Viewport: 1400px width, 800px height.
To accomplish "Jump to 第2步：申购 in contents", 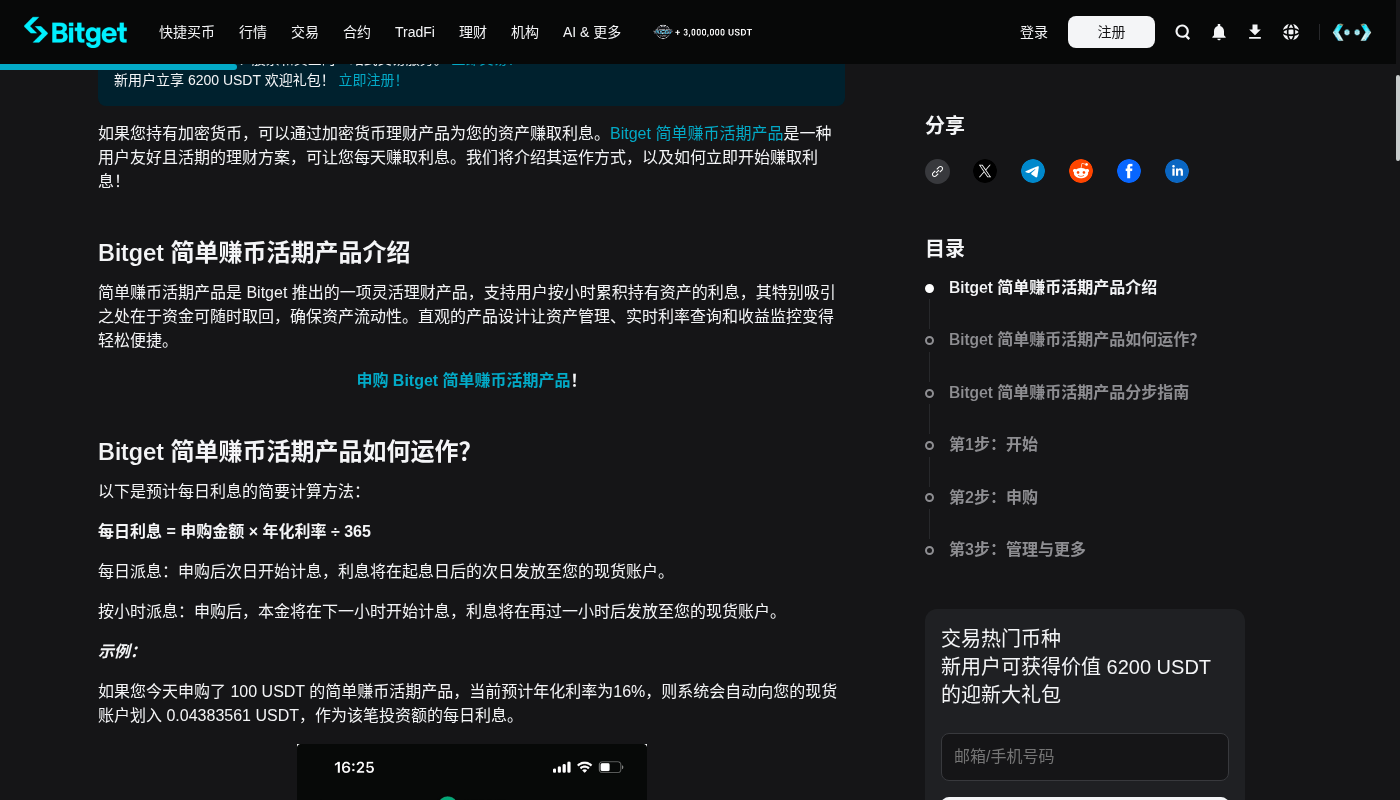I will [x=993, y=497].
